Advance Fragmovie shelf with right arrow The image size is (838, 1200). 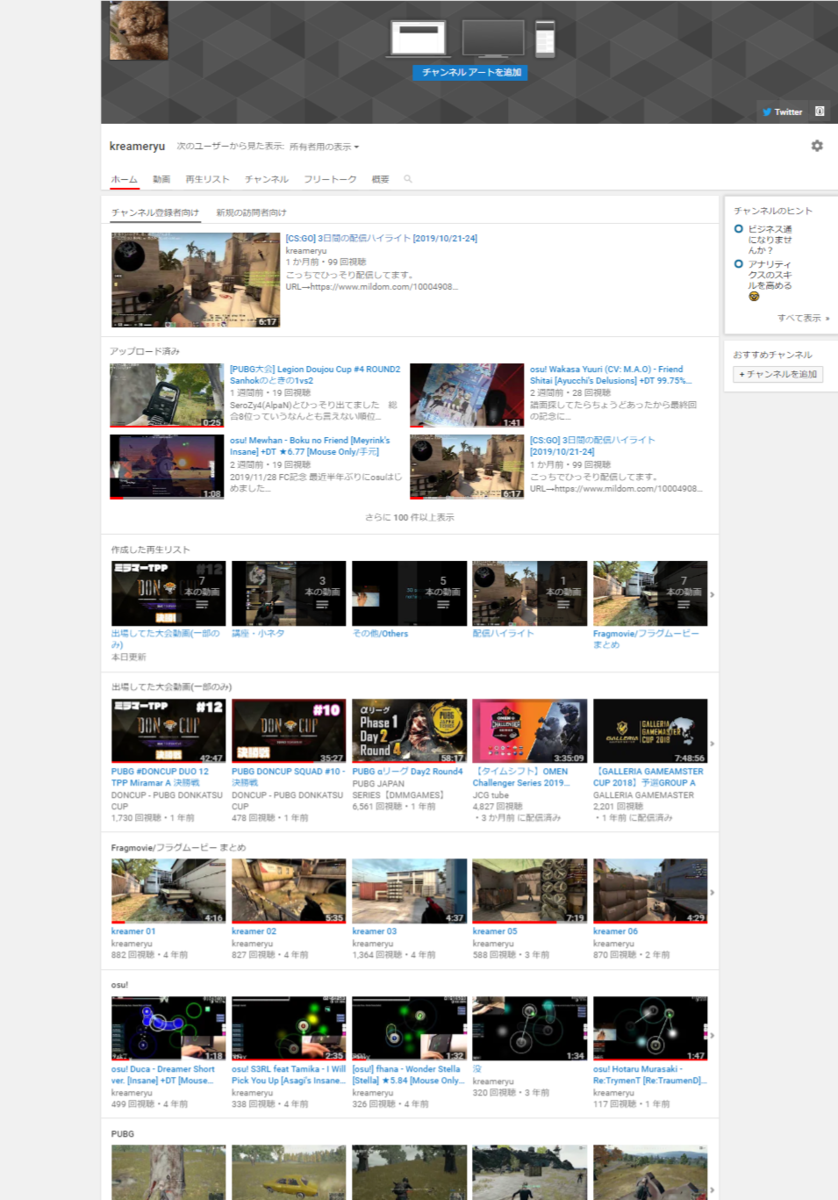(x=712, y=892)
